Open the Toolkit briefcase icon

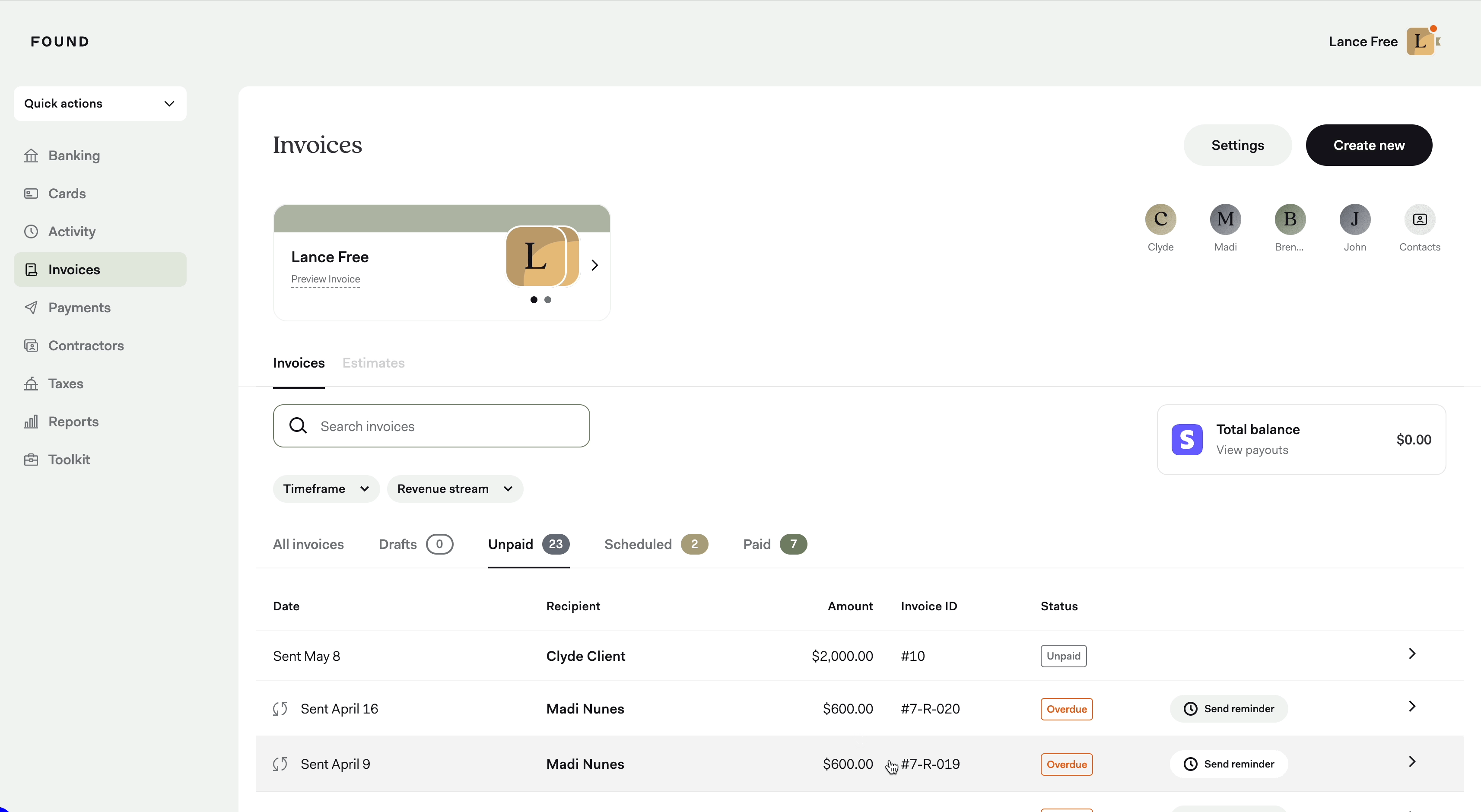tap(31, 460)
